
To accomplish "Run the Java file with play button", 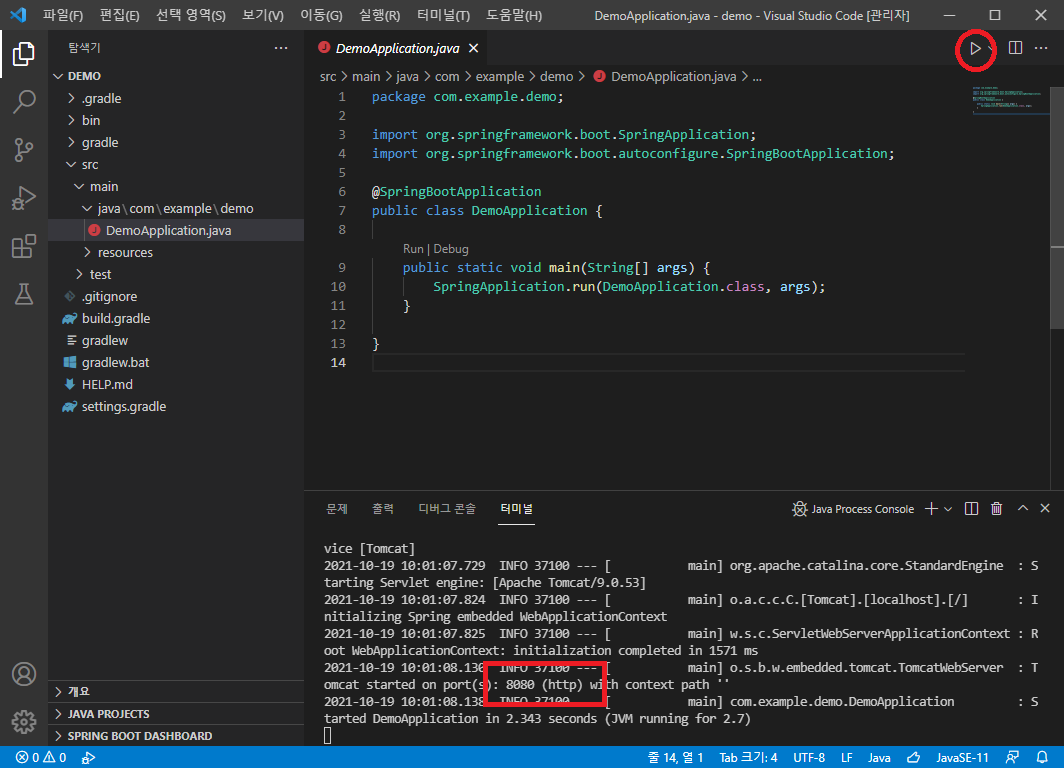I will [974, 49].
